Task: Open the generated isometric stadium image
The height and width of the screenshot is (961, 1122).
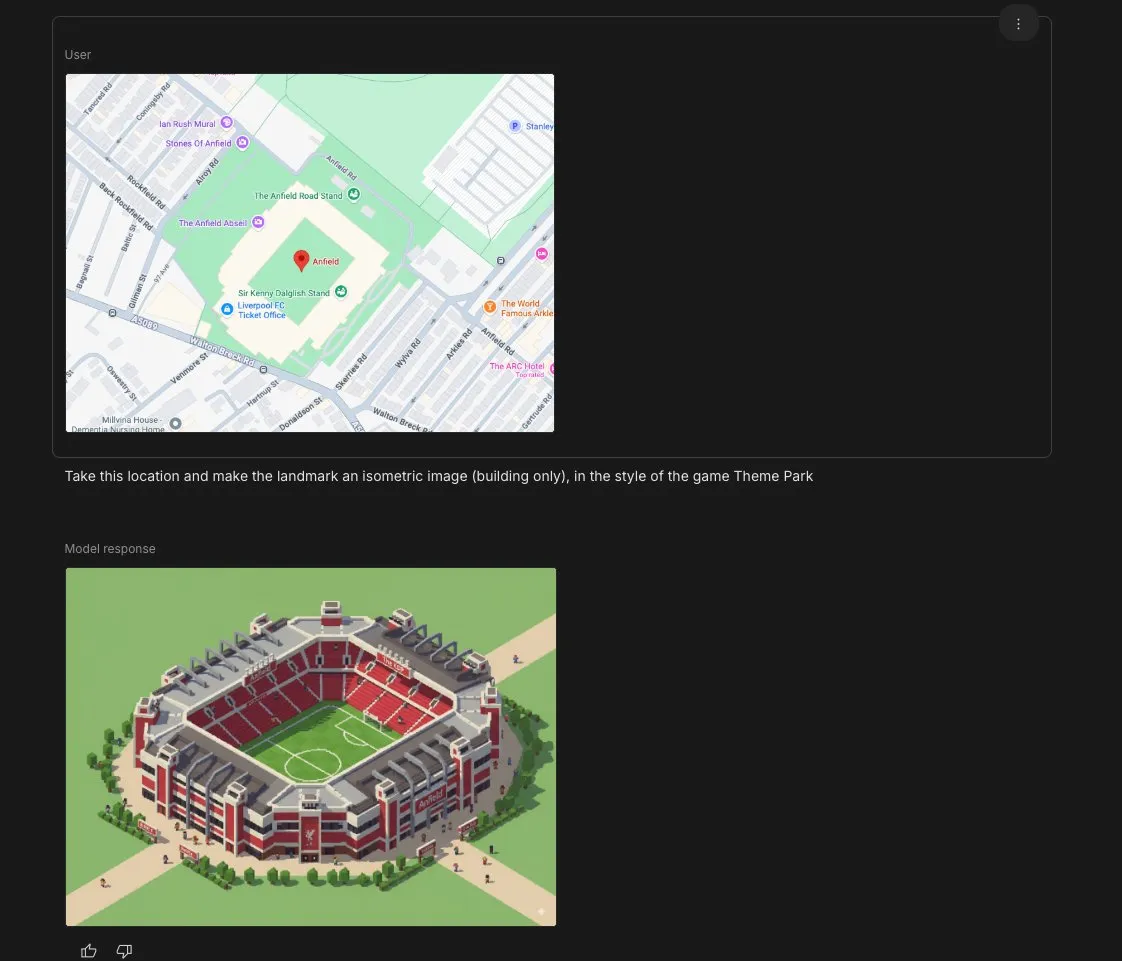Action: point(310,746)
